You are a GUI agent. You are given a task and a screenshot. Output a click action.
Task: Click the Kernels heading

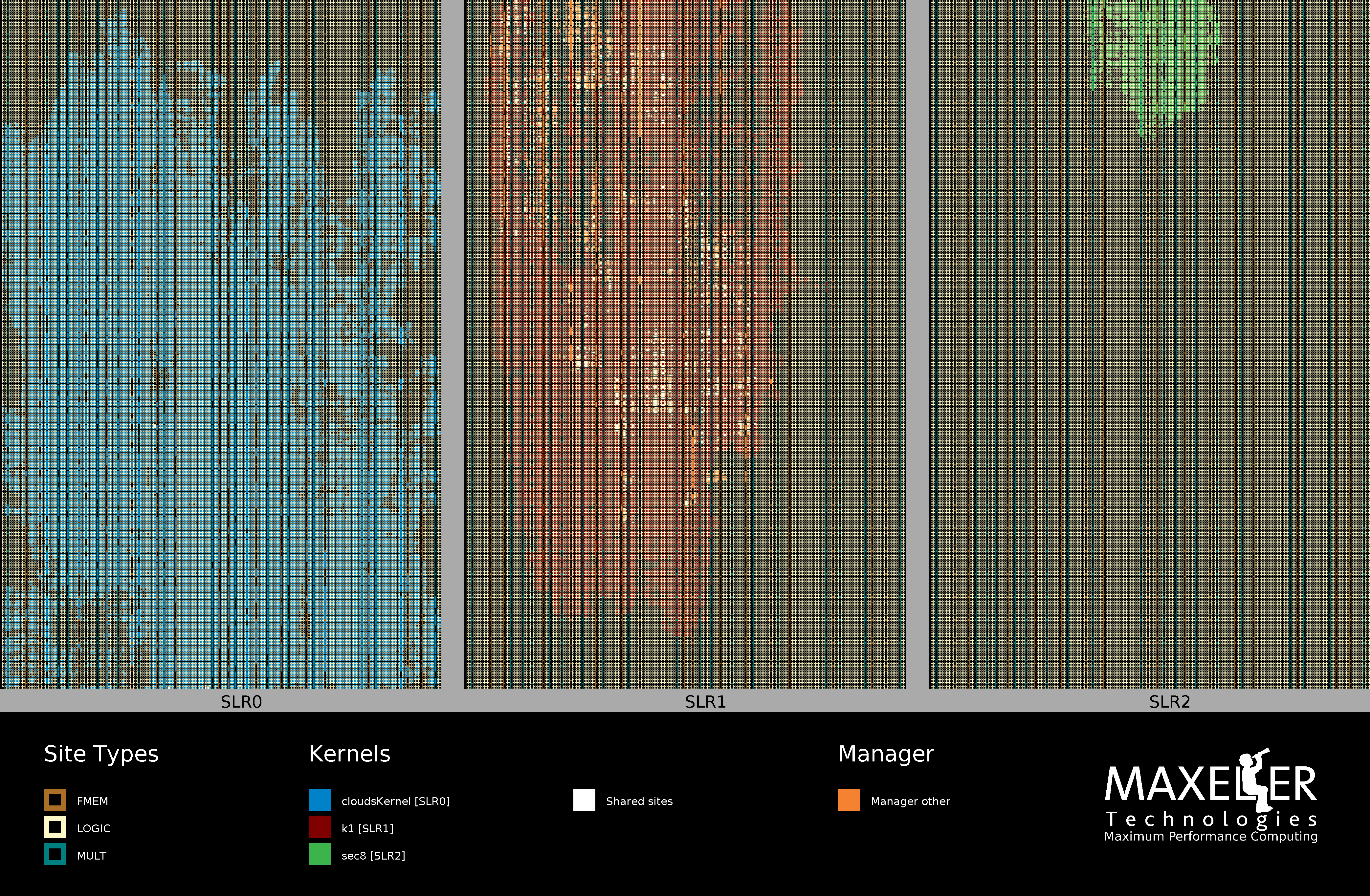click(x=349, y=754)
